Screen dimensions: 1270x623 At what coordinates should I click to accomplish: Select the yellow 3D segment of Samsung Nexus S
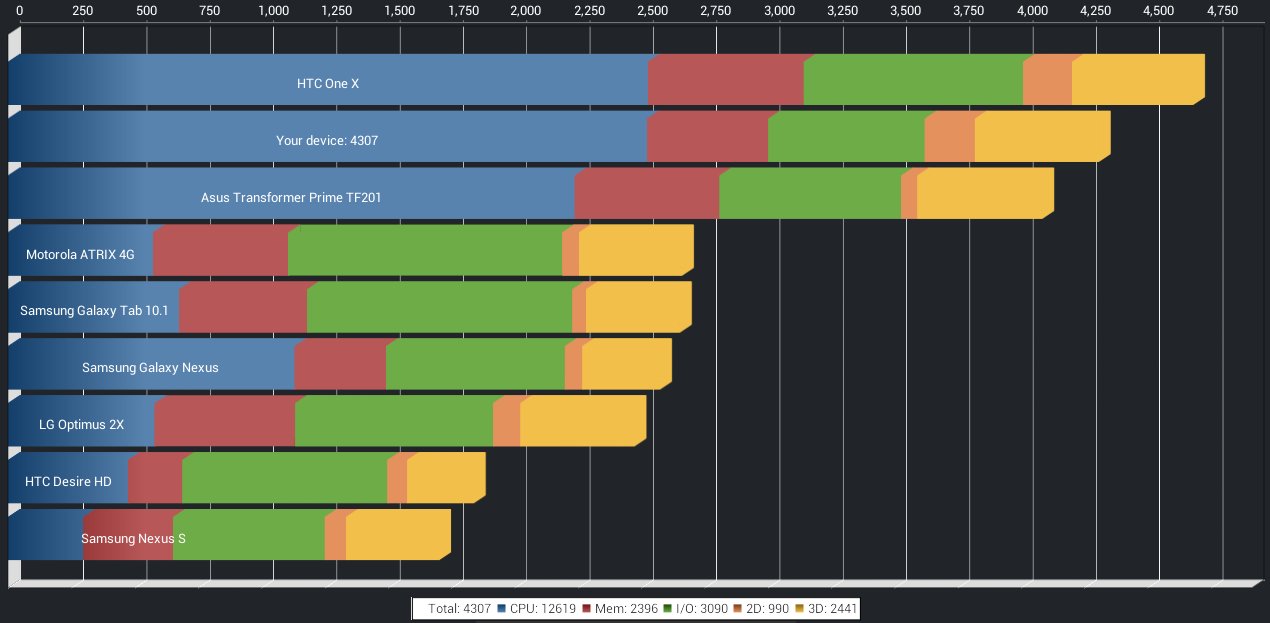(398, 535)
